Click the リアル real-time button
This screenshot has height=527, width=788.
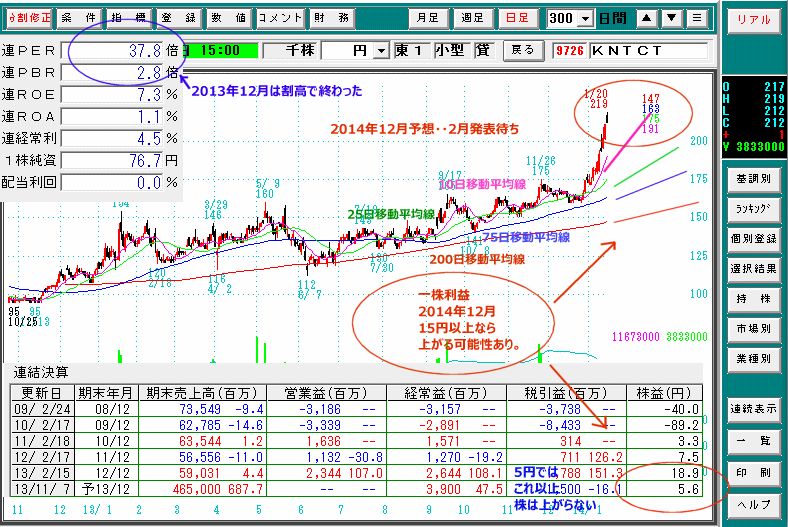753,21
